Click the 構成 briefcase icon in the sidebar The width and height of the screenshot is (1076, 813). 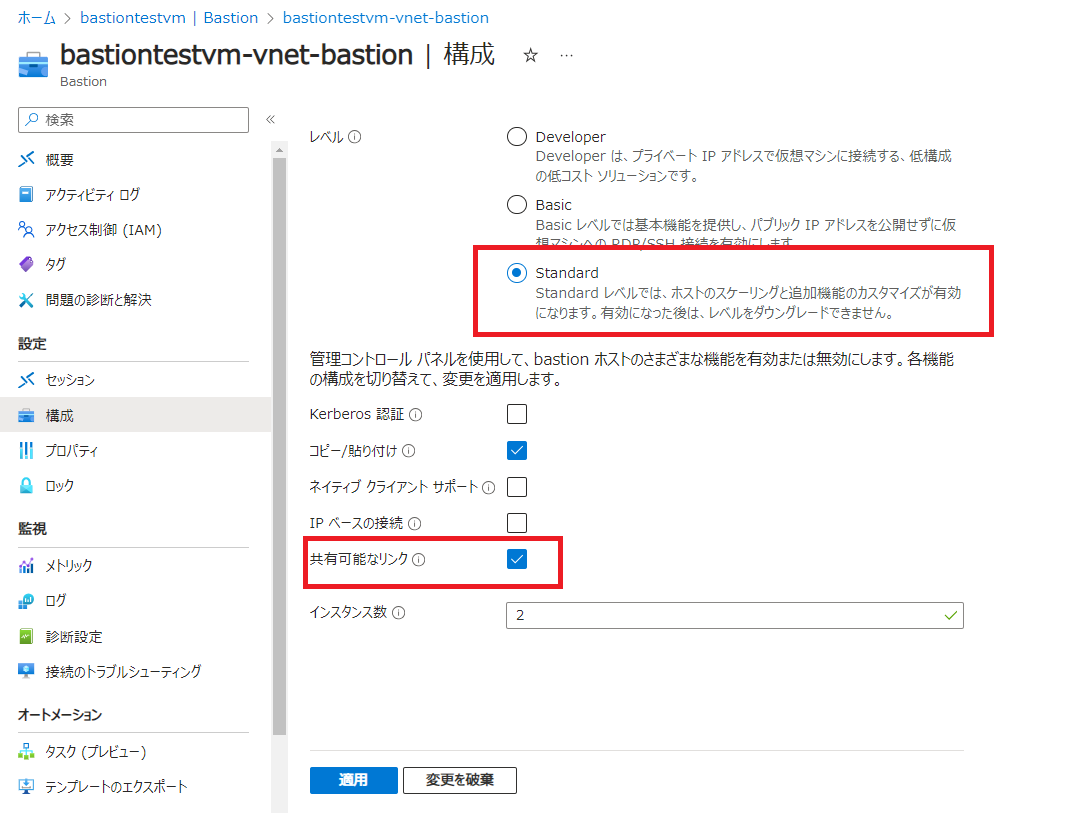[x=26, y=415]
